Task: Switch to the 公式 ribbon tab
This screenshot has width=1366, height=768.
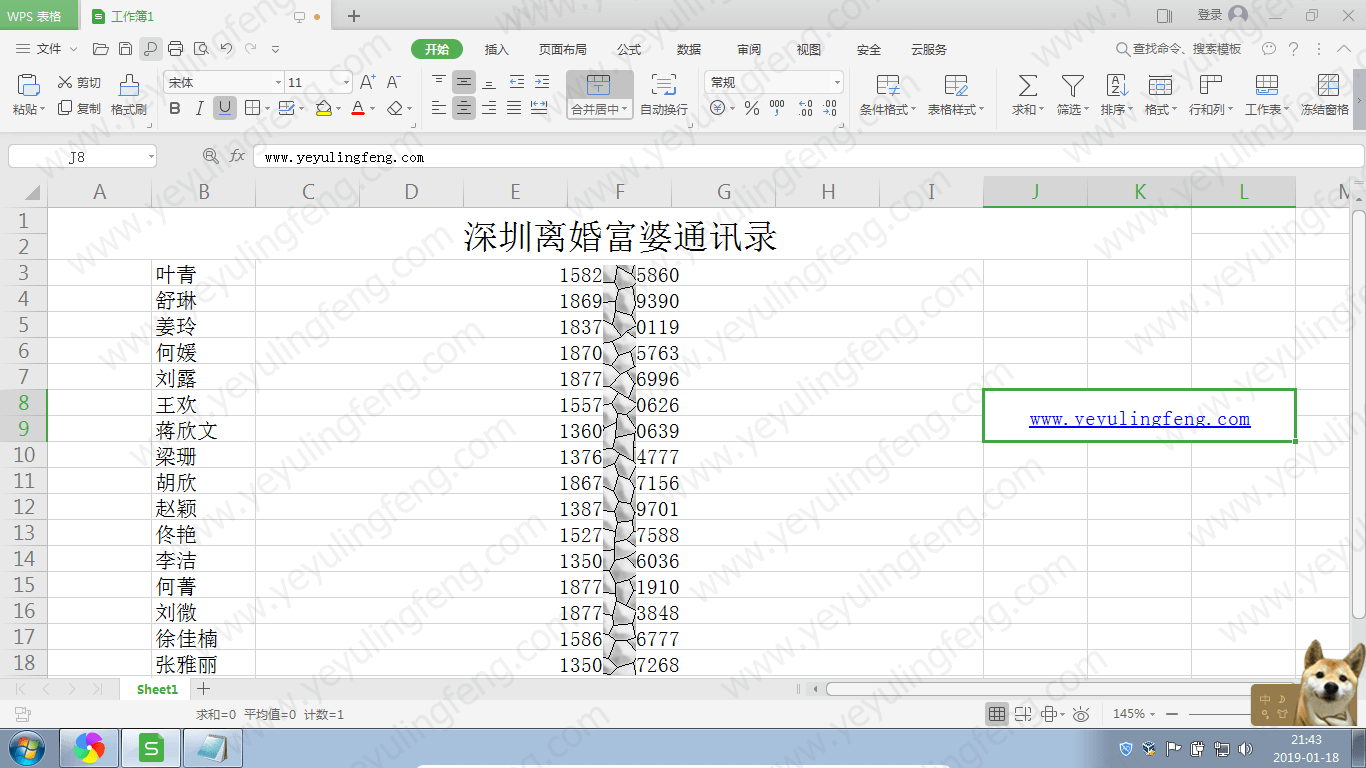Action: pos(629,49)
